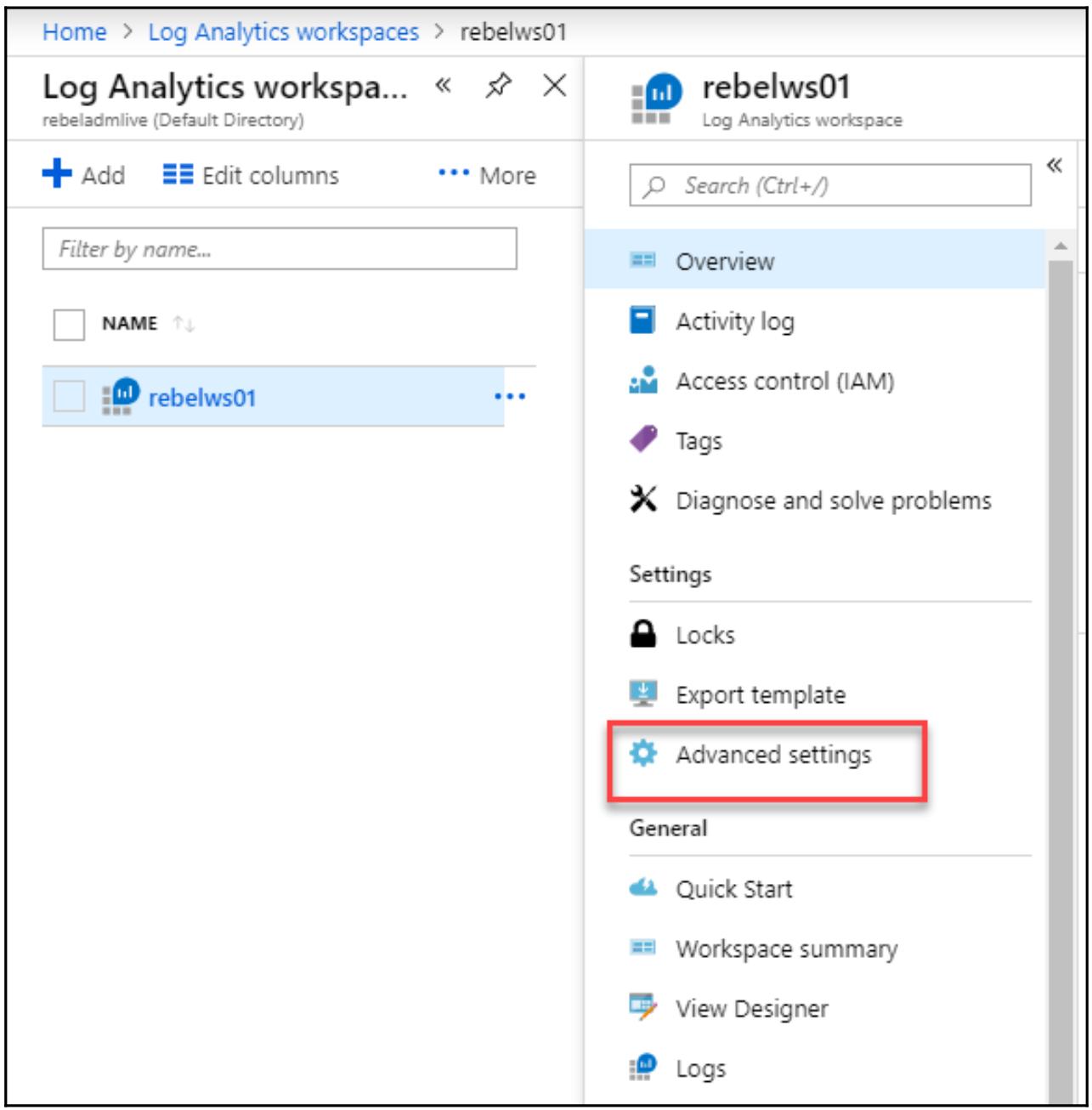
Task: Click the purple Tags icon
Action: pos(642,440)
